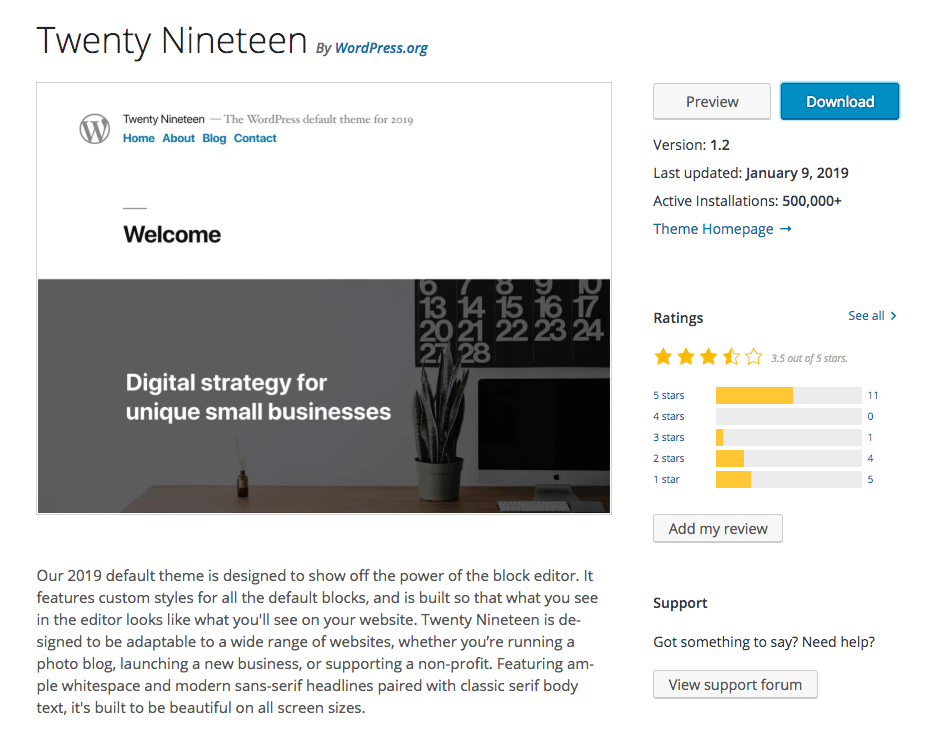Viewport: 936px width, 743px height.
Task: Click the arrow icon beside Theme Homepage
Action: 786,229
